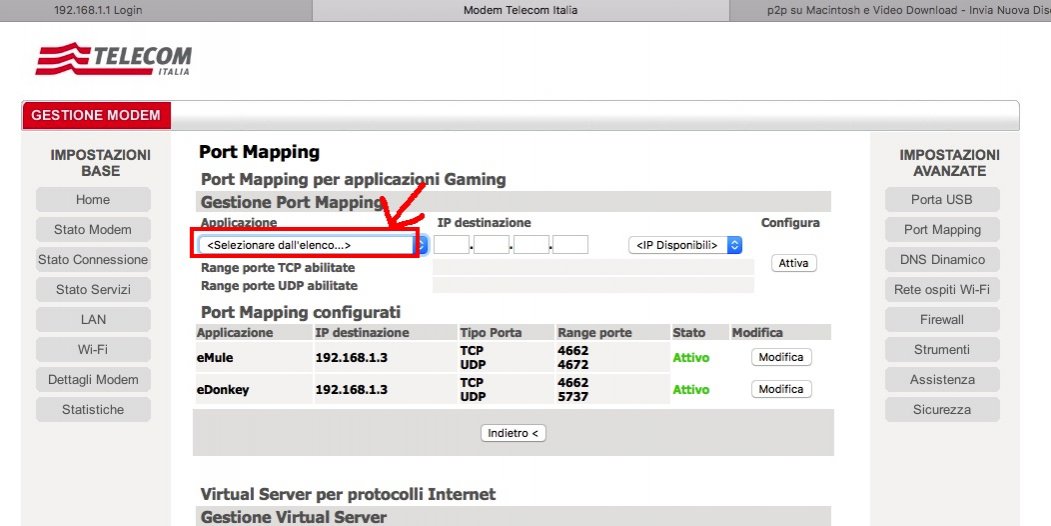Expand the IP Disponibili dropdown

685,245
